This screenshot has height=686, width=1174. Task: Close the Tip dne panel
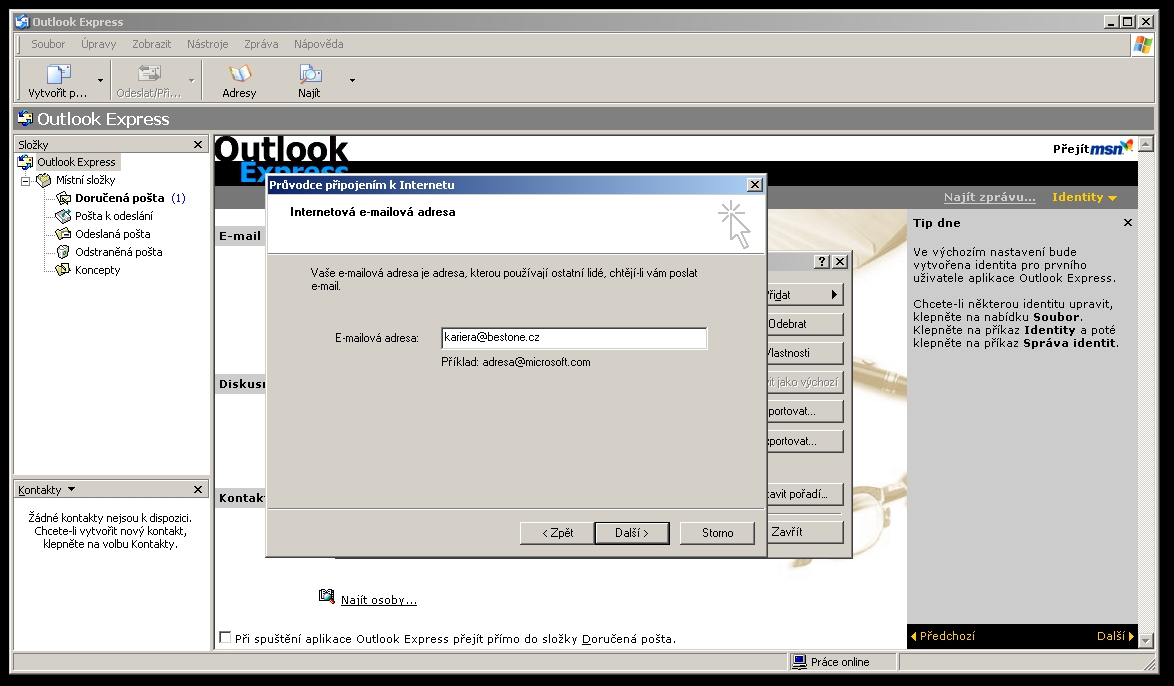point(1128,222)
